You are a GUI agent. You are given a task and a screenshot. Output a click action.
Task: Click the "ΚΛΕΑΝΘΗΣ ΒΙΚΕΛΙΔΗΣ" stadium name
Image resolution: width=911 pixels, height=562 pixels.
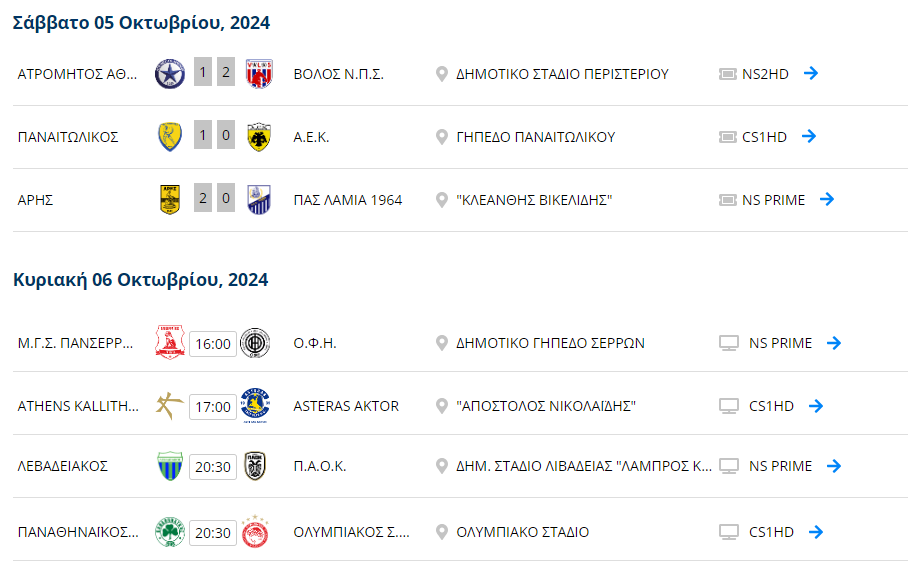534,200
